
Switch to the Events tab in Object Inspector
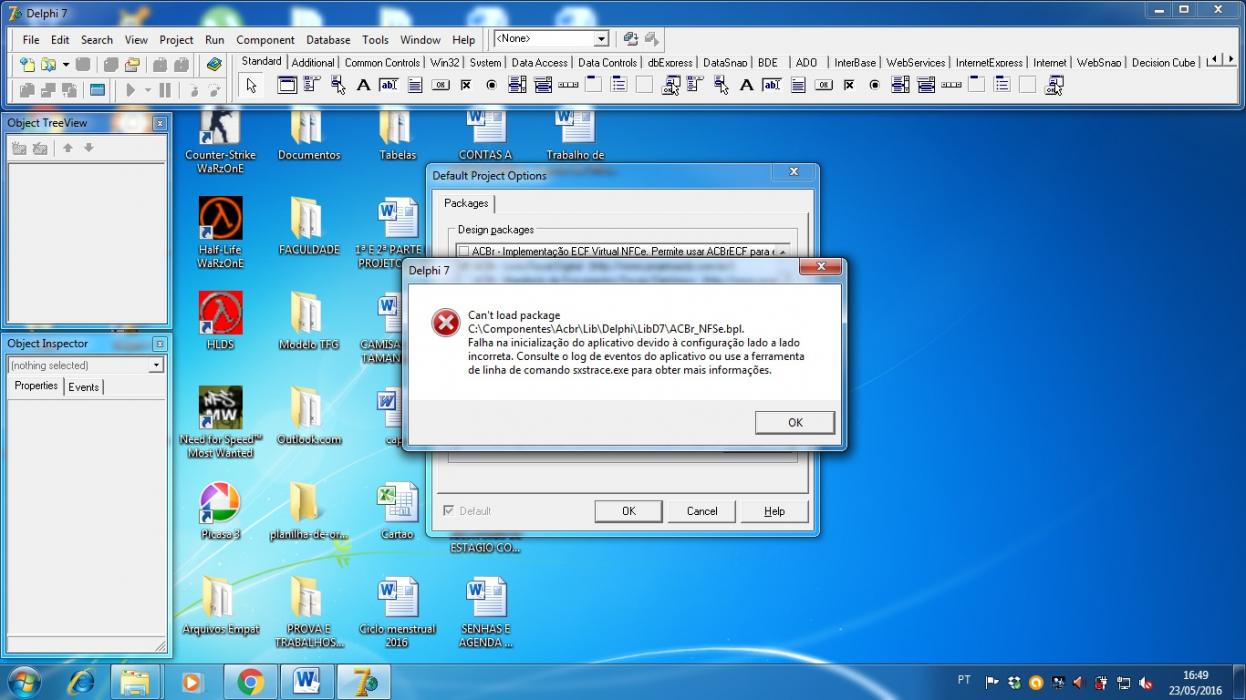point(84,387)
